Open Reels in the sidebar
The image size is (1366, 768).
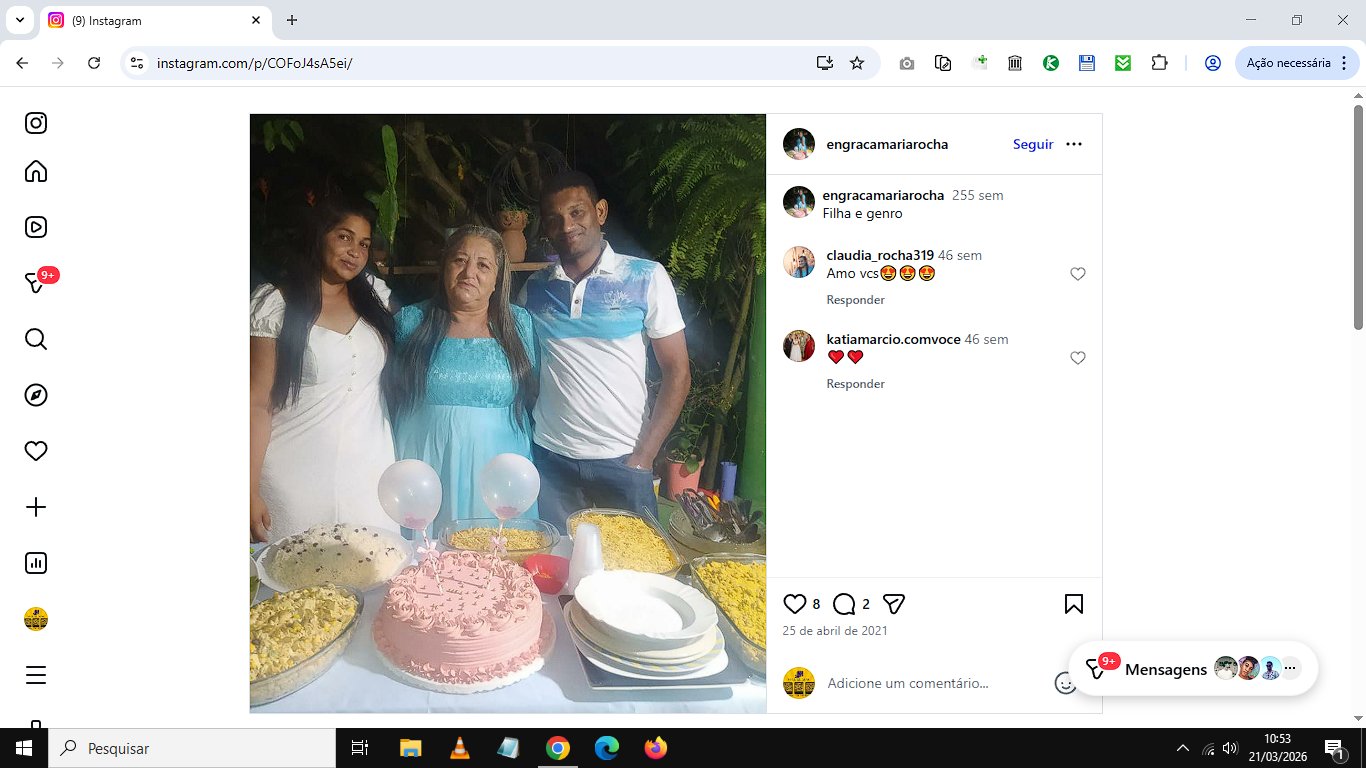pyautogui.click(x=36, y=227)
